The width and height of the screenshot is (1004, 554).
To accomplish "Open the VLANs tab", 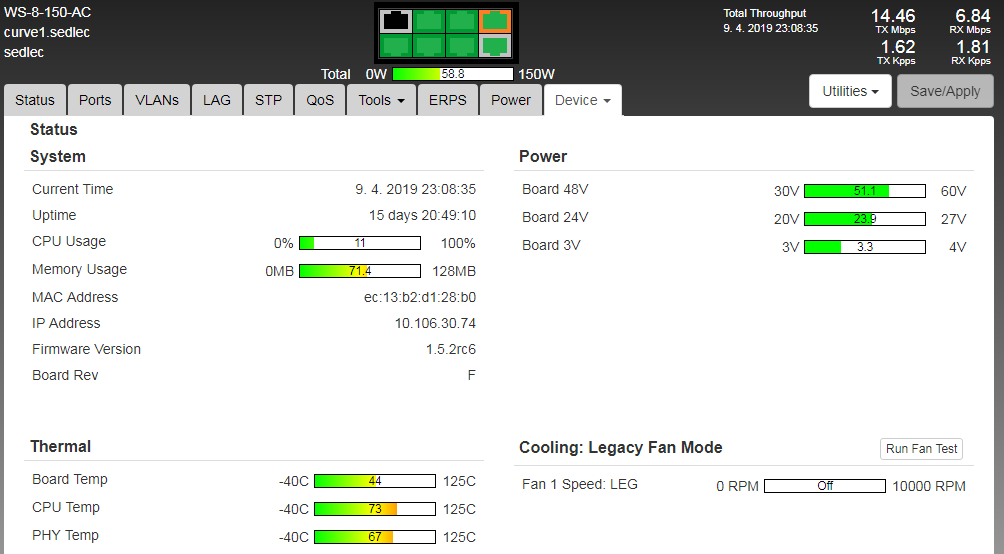I will [x=157, y=100].
